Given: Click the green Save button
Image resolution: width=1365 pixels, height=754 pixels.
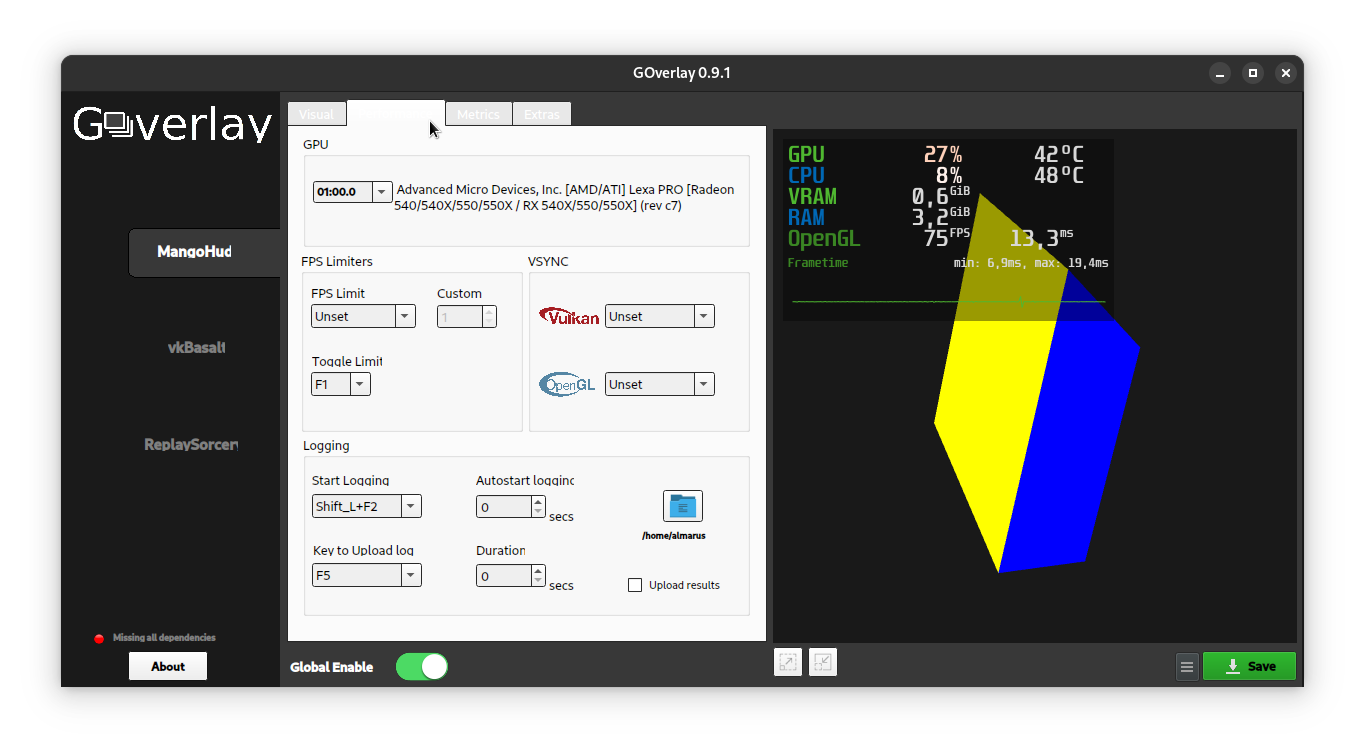Looking at the screenshot, I should point(1249,666).
